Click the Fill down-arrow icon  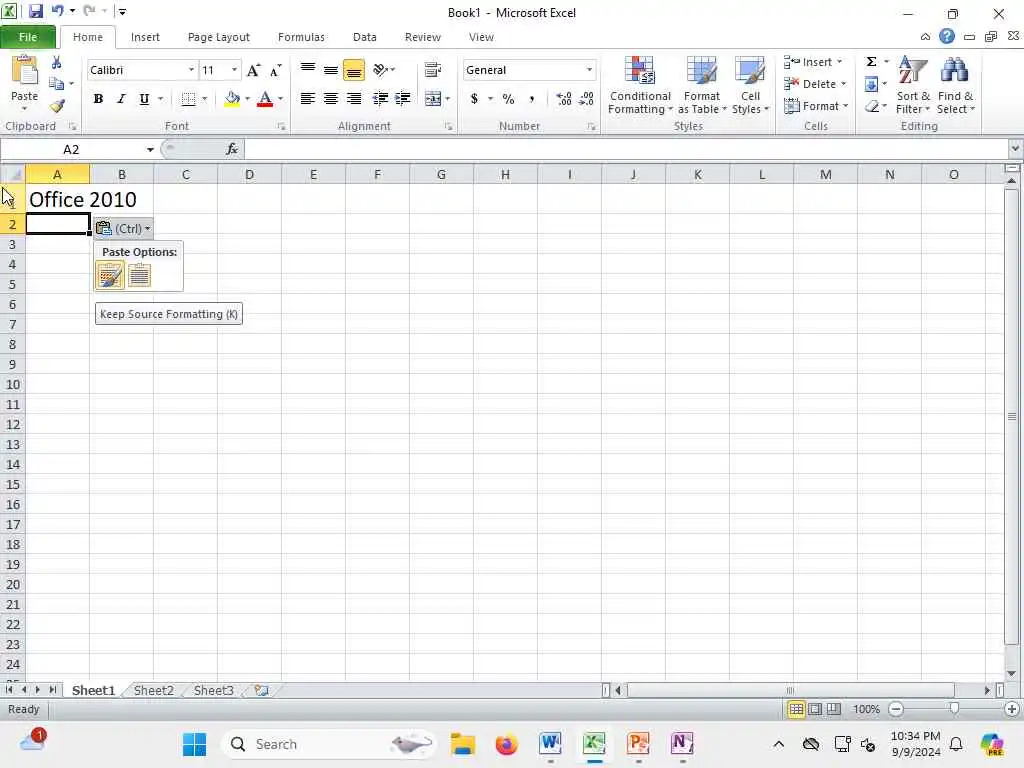pos(871,84)
